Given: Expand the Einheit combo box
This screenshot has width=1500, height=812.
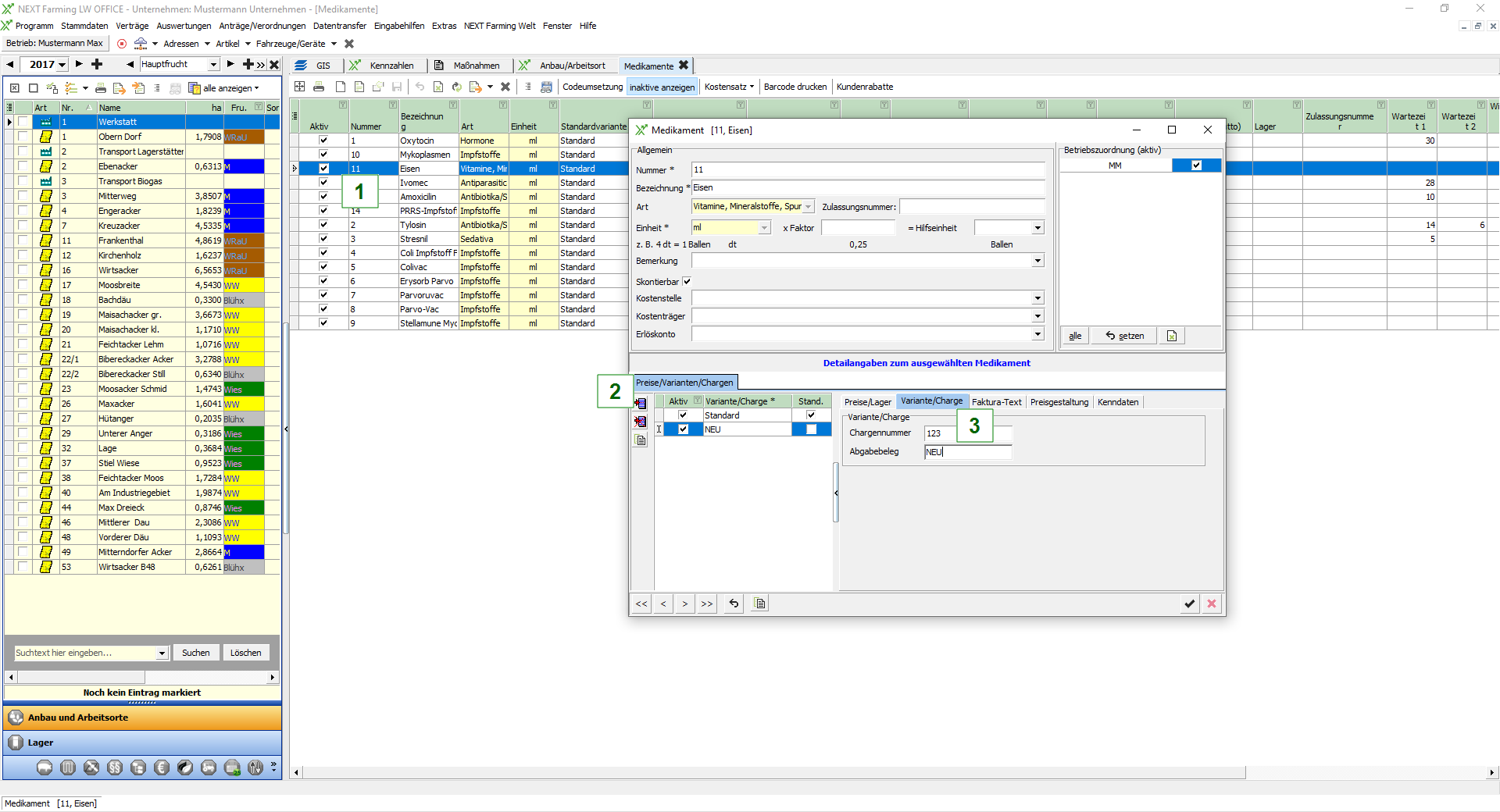Looking at the screenshot, I should [x=764, y=228].
